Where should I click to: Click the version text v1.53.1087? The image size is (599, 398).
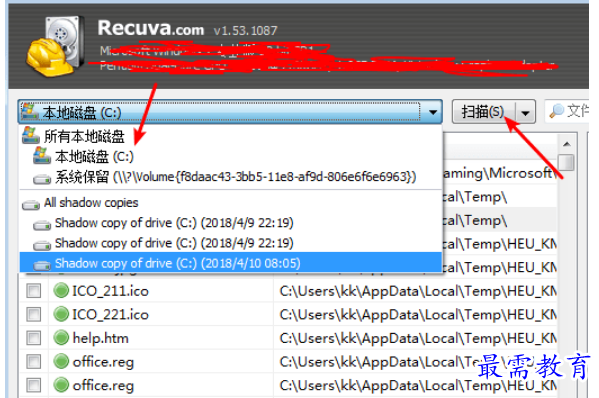point(245,31)
